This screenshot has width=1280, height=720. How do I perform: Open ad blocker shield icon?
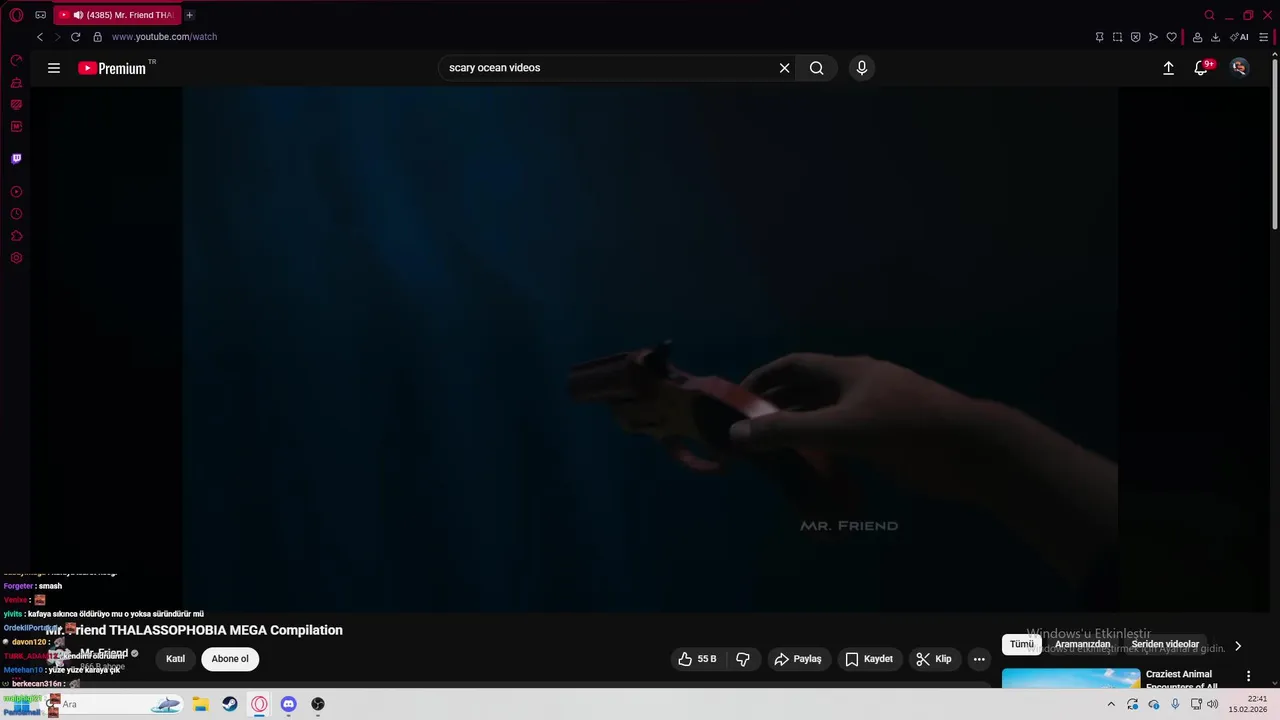pos(1135,37)
